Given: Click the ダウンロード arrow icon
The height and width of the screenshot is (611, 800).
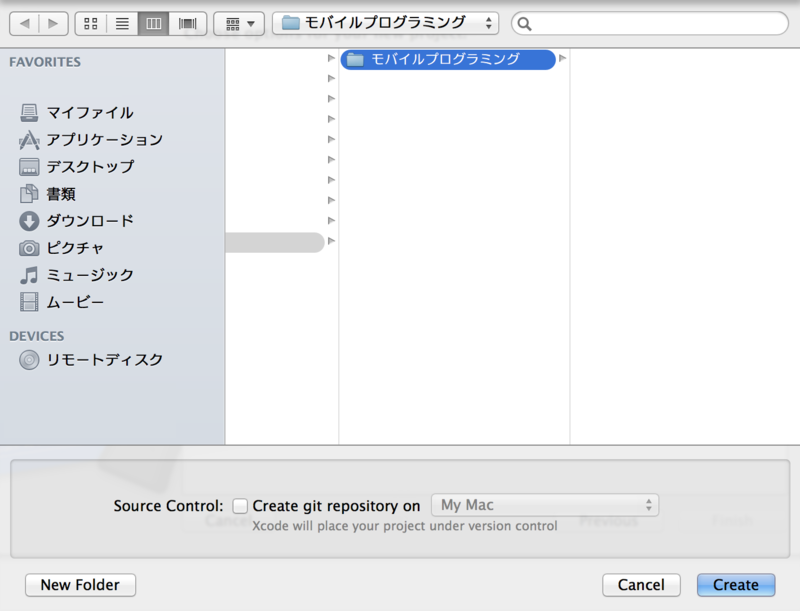Looking at the screenshot, I should [29, 221].
